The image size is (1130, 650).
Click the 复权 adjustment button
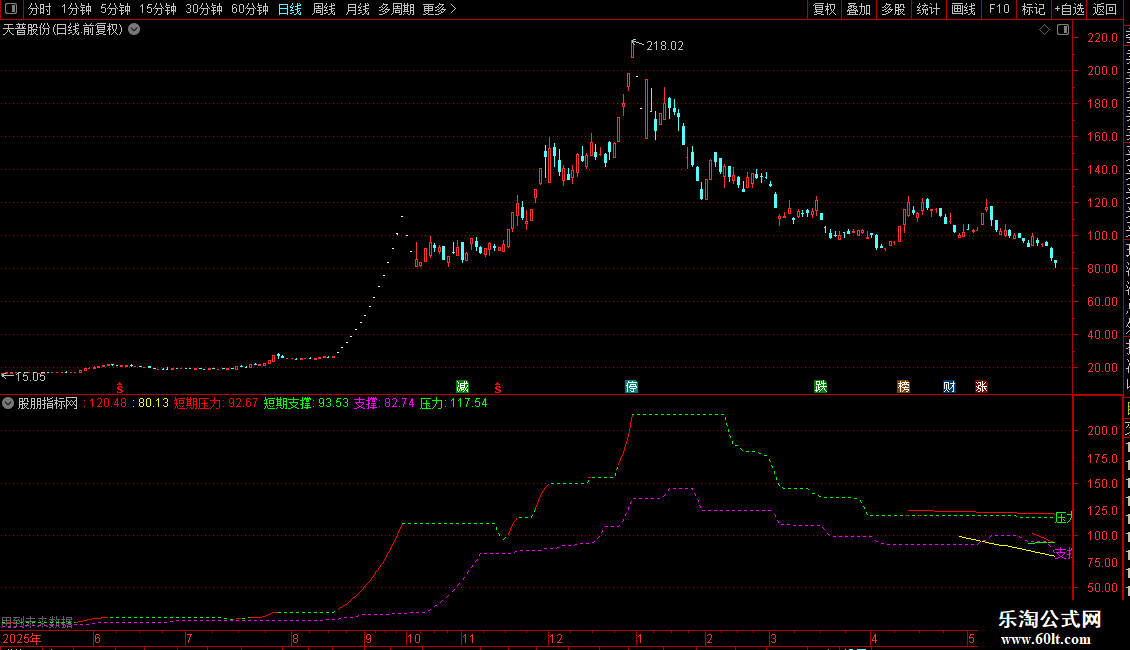tap(824, 9)
